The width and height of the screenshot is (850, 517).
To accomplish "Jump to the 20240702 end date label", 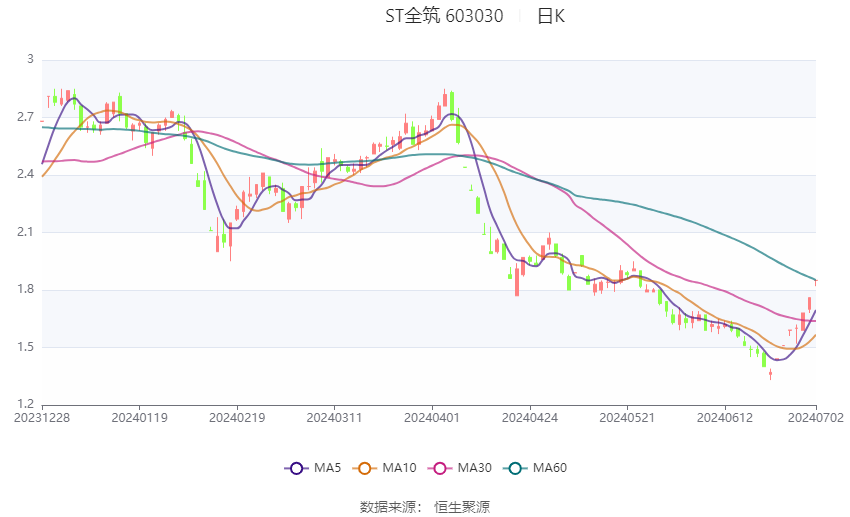I will [x=816, y=417].
